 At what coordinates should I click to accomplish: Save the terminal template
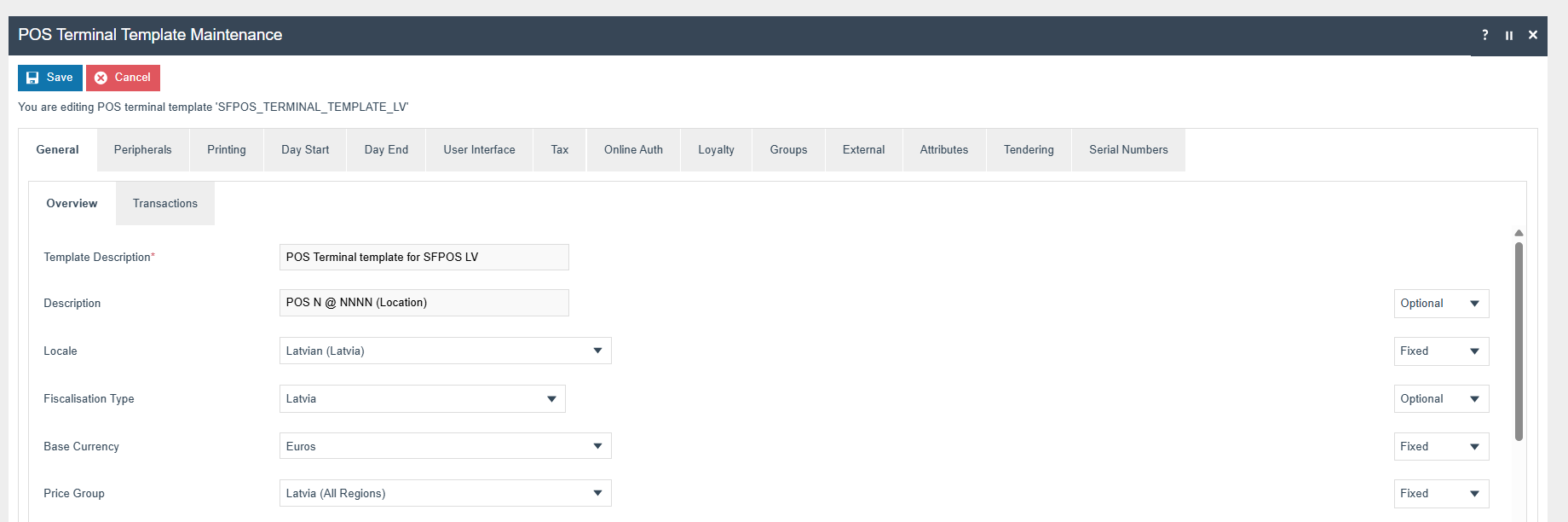point(50,78)
